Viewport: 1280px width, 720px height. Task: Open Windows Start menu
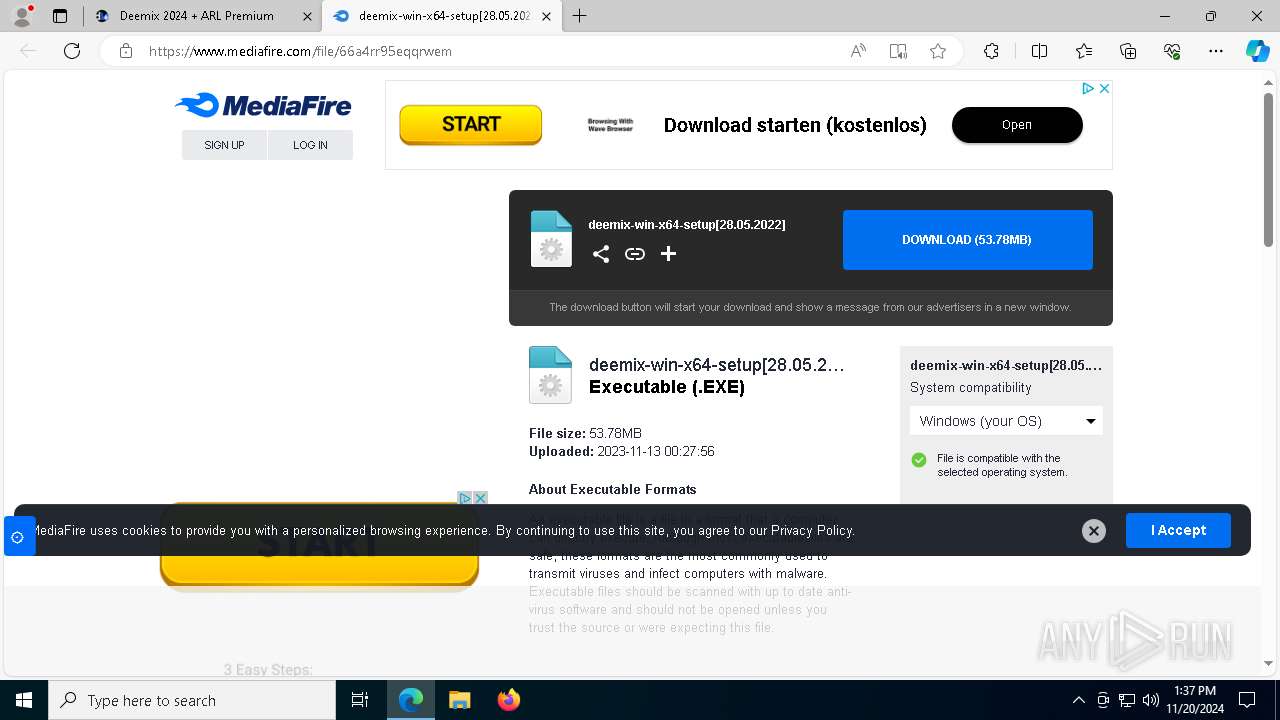[24, 700]
